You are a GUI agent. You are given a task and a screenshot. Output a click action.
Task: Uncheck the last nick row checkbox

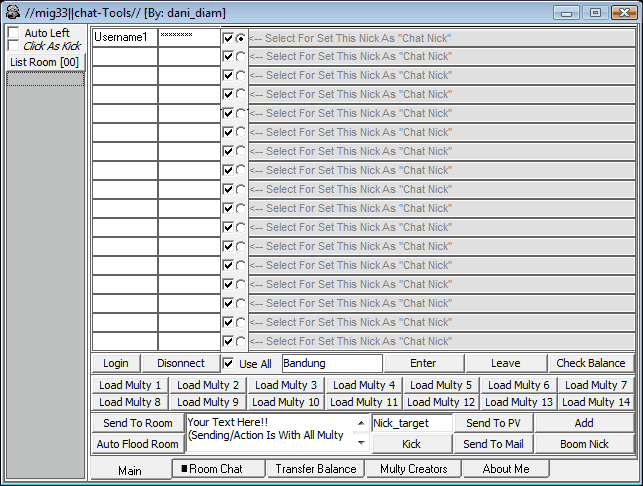tap(228, 341)
